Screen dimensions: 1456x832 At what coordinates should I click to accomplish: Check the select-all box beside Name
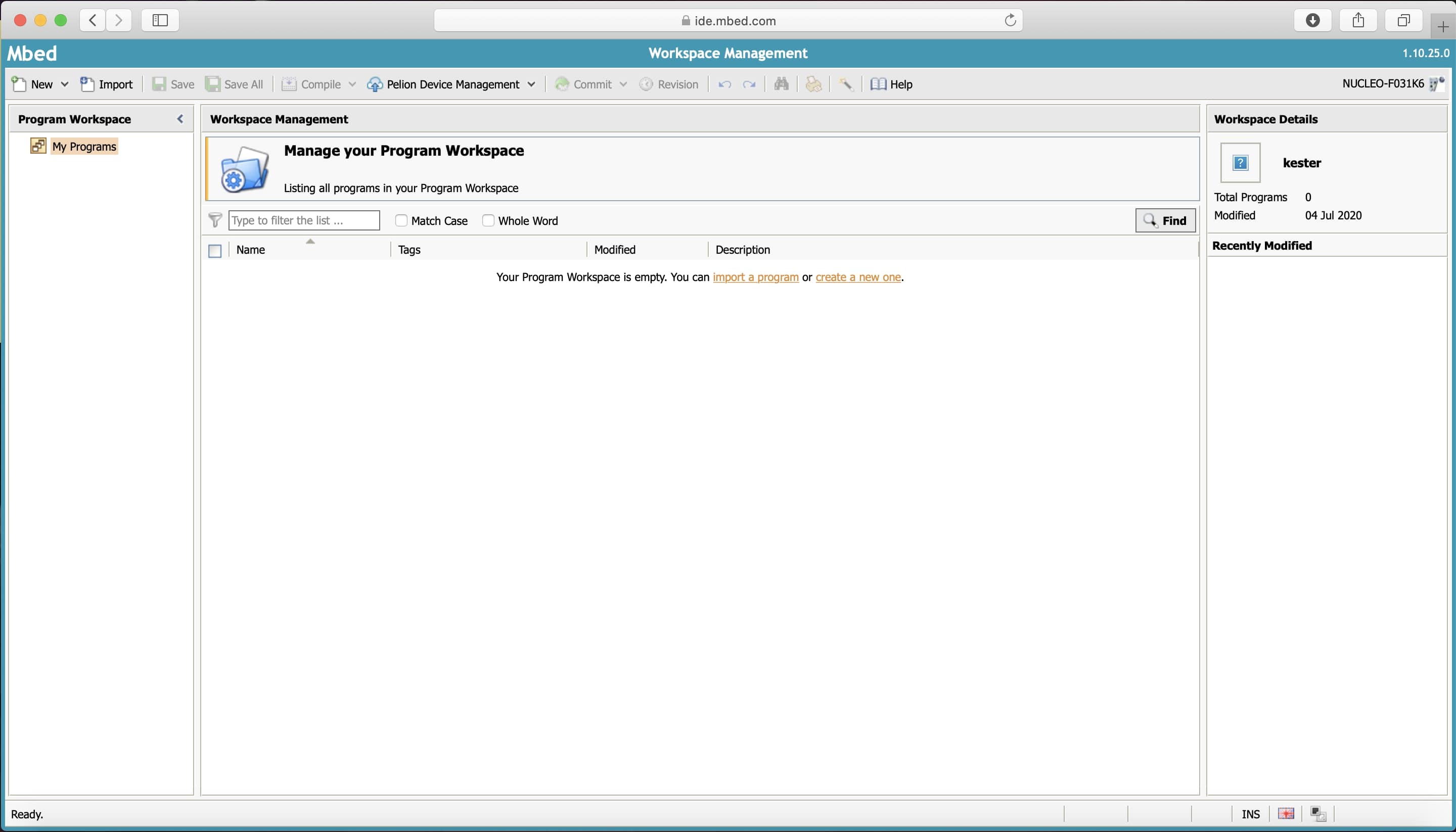tap(215, 251)
